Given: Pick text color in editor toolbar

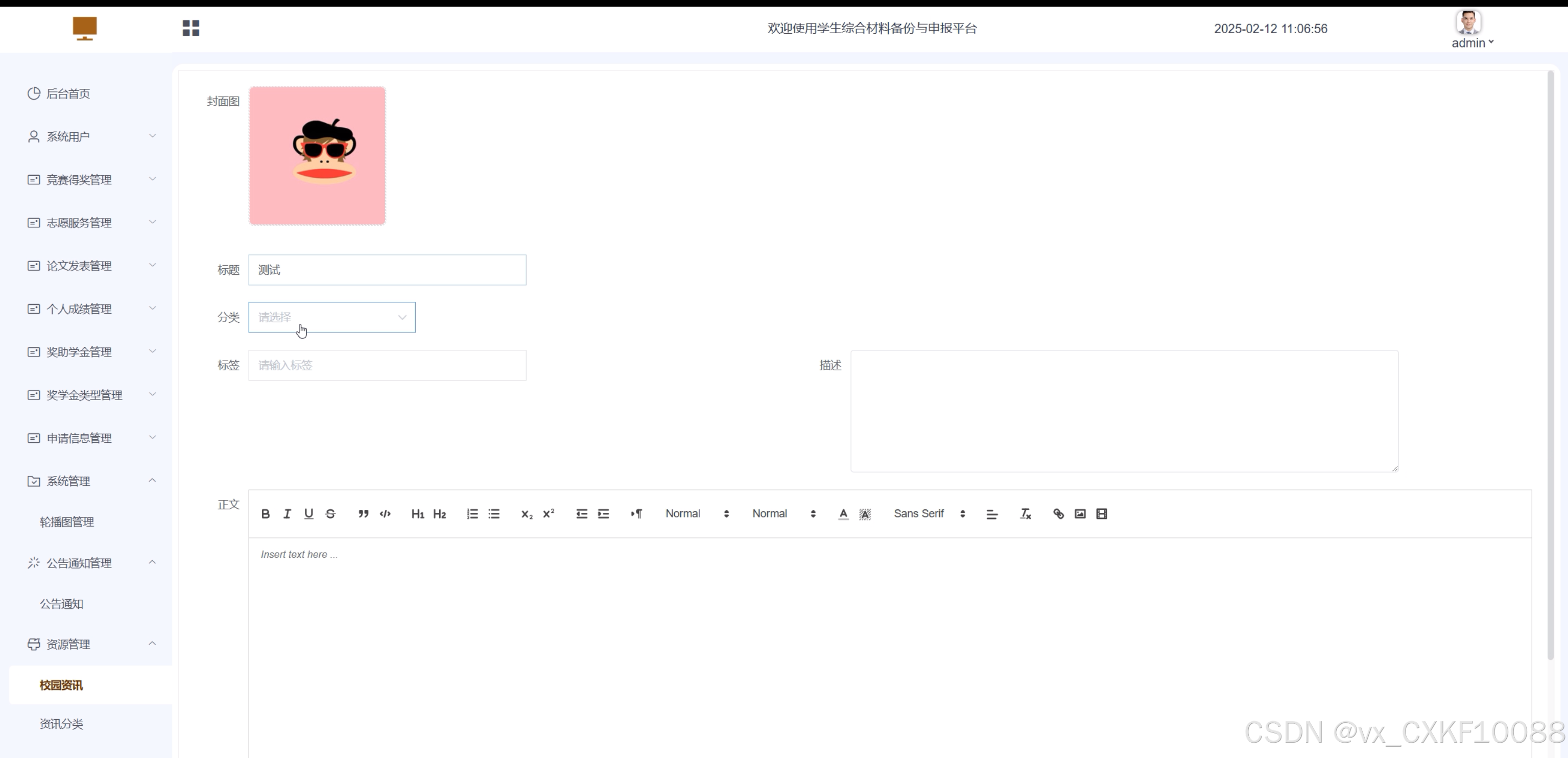Looking at the screenshot, I should click(843, 514).
